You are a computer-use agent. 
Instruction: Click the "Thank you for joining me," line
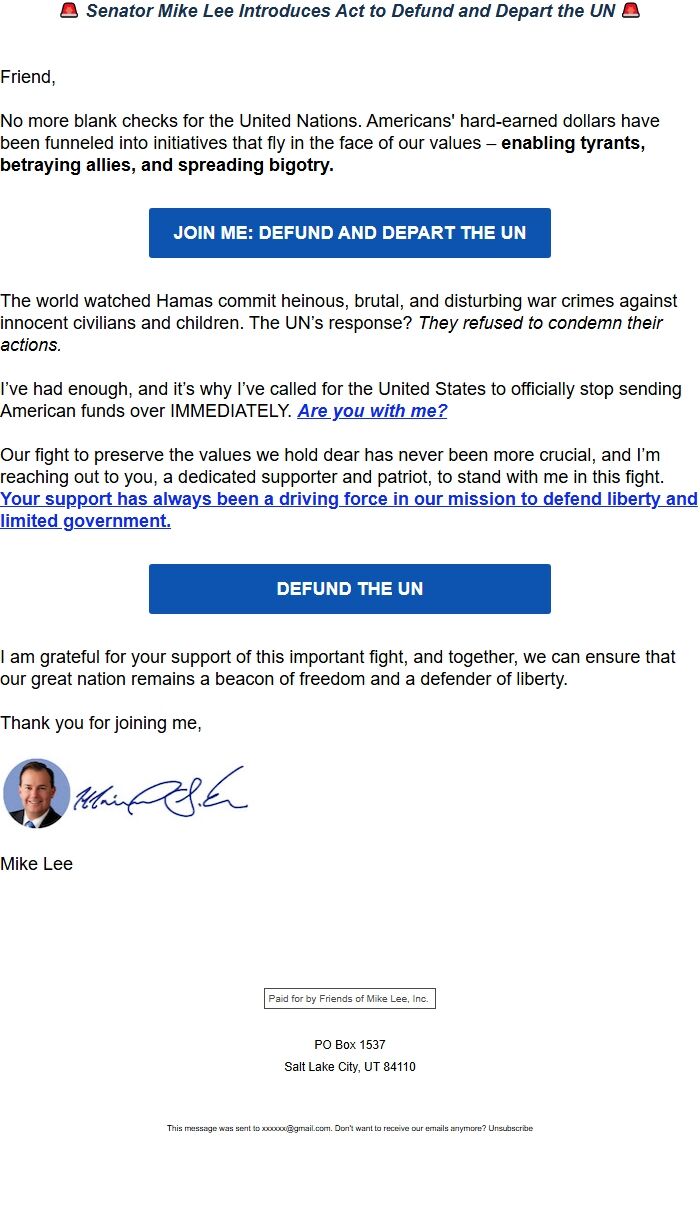click(101, 723)
